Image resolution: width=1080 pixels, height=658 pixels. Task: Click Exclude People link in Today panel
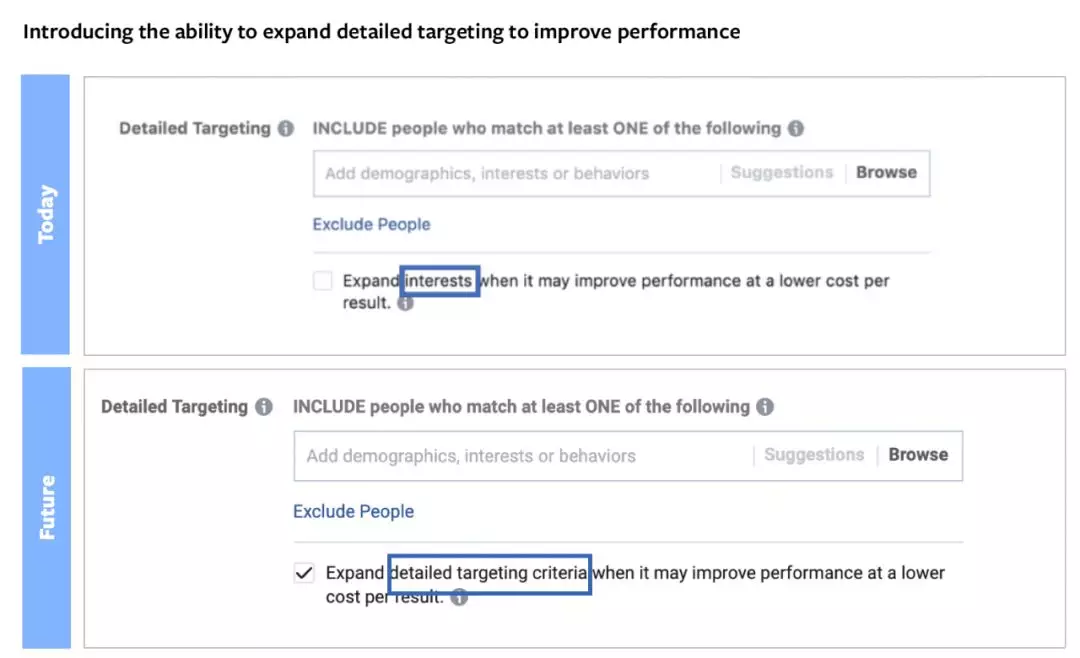[x=371, y=224]
